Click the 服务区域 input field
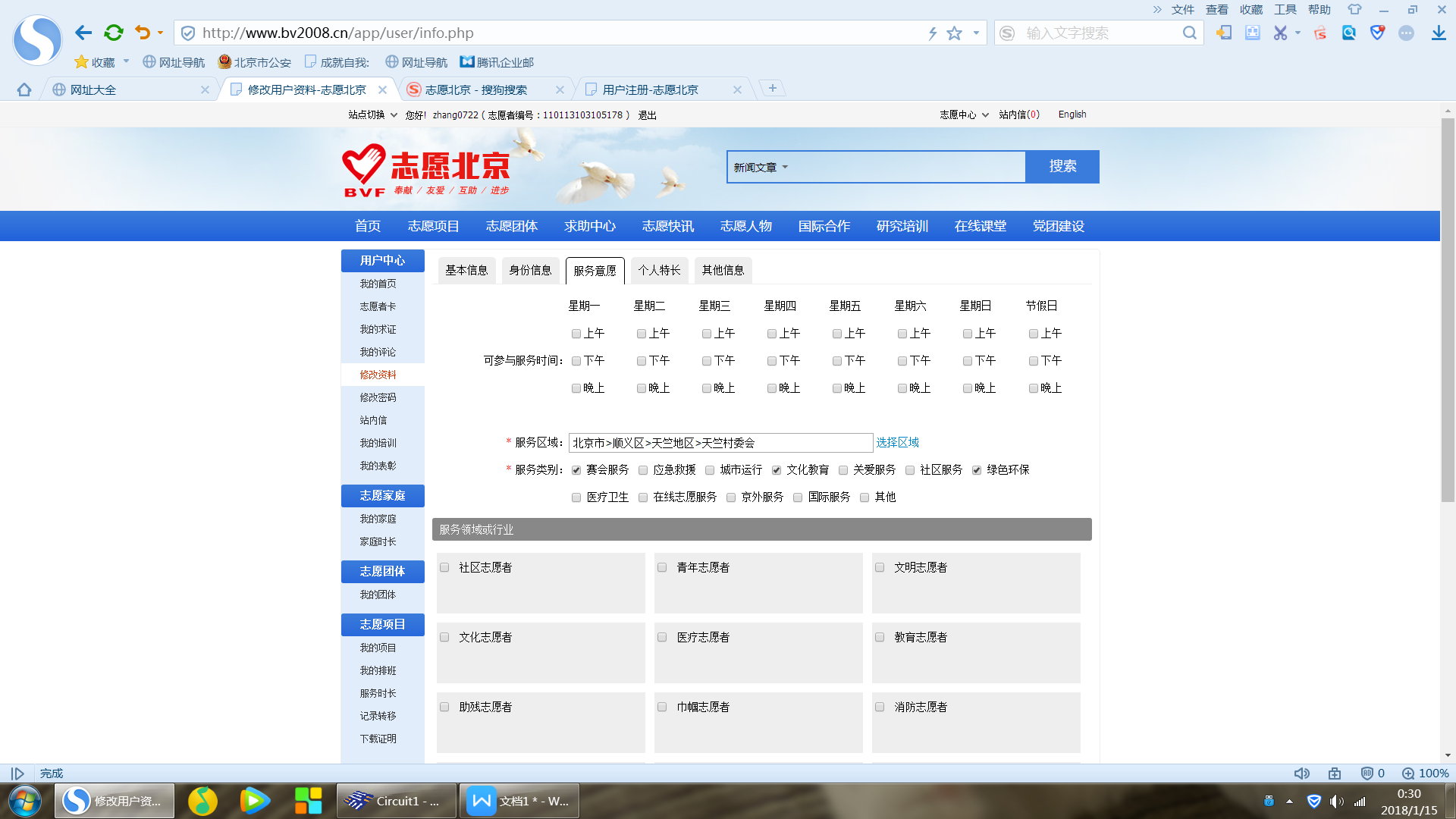 [720, 443]
